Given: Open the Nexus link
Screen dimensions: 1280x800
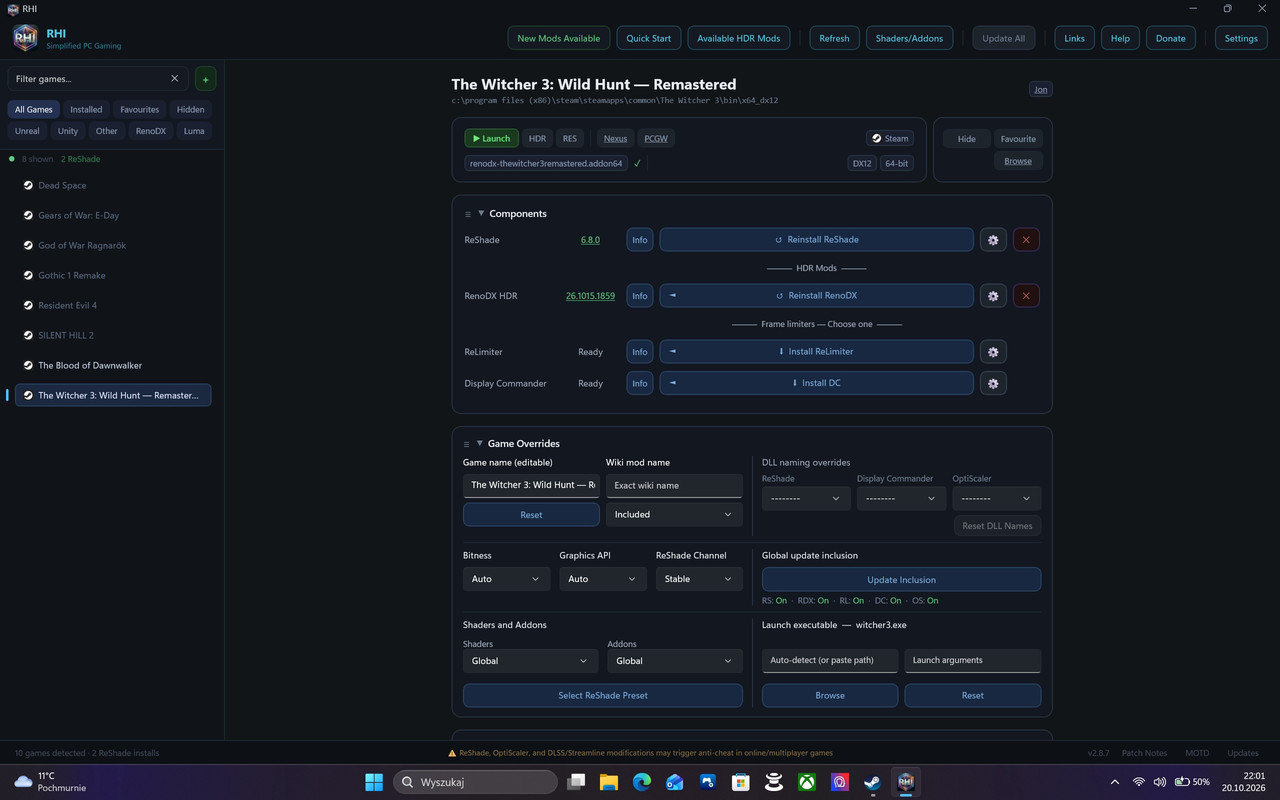Looking at the screenshot, I should pyautogui.click(x=615, y=139).
